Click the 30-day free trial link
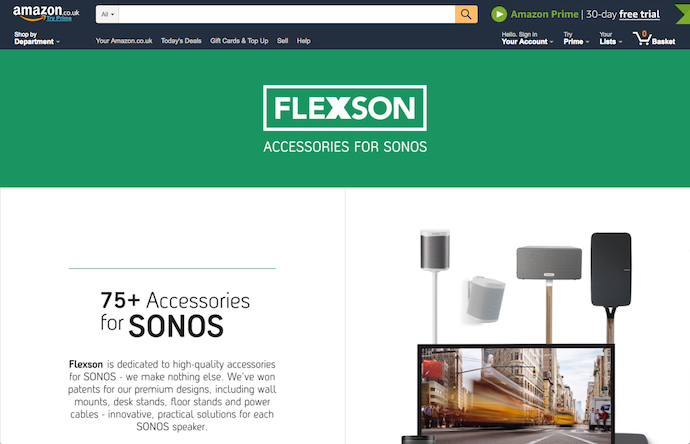Viewport: 690px width, 444px height. (623, 15)
